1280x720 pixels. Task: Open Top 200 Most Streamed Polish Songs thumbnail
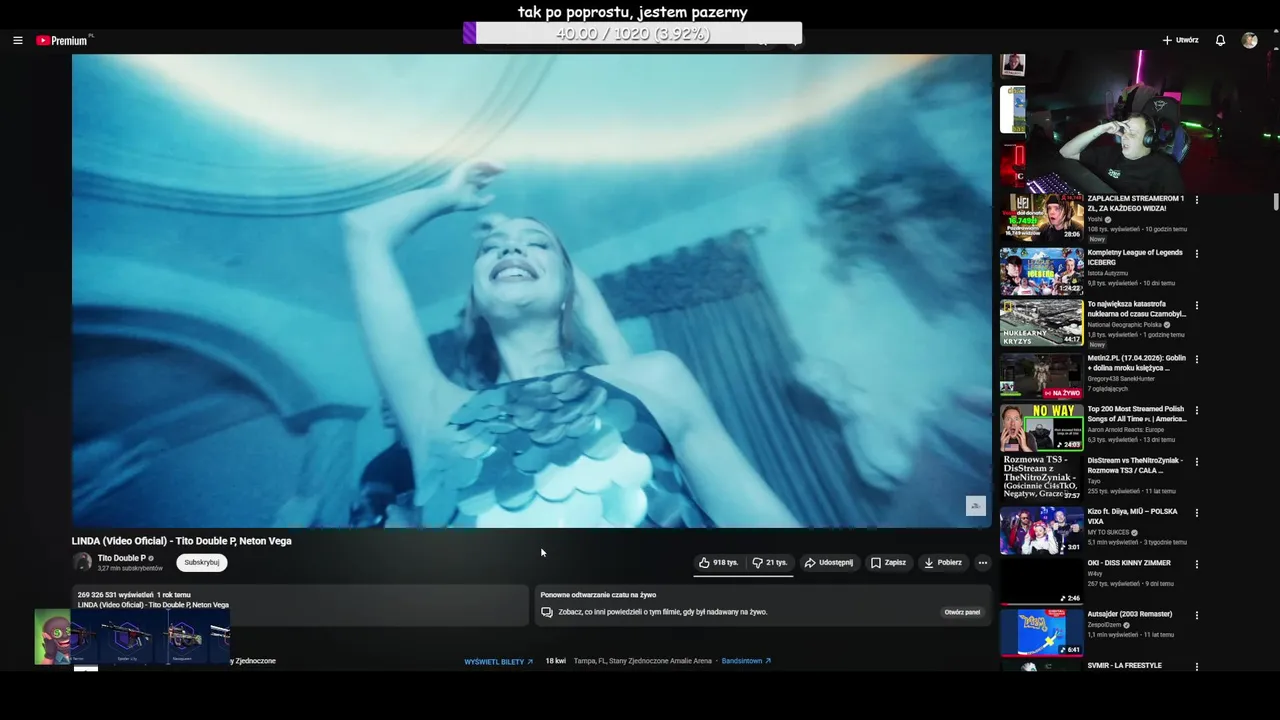coord(1041,427)
